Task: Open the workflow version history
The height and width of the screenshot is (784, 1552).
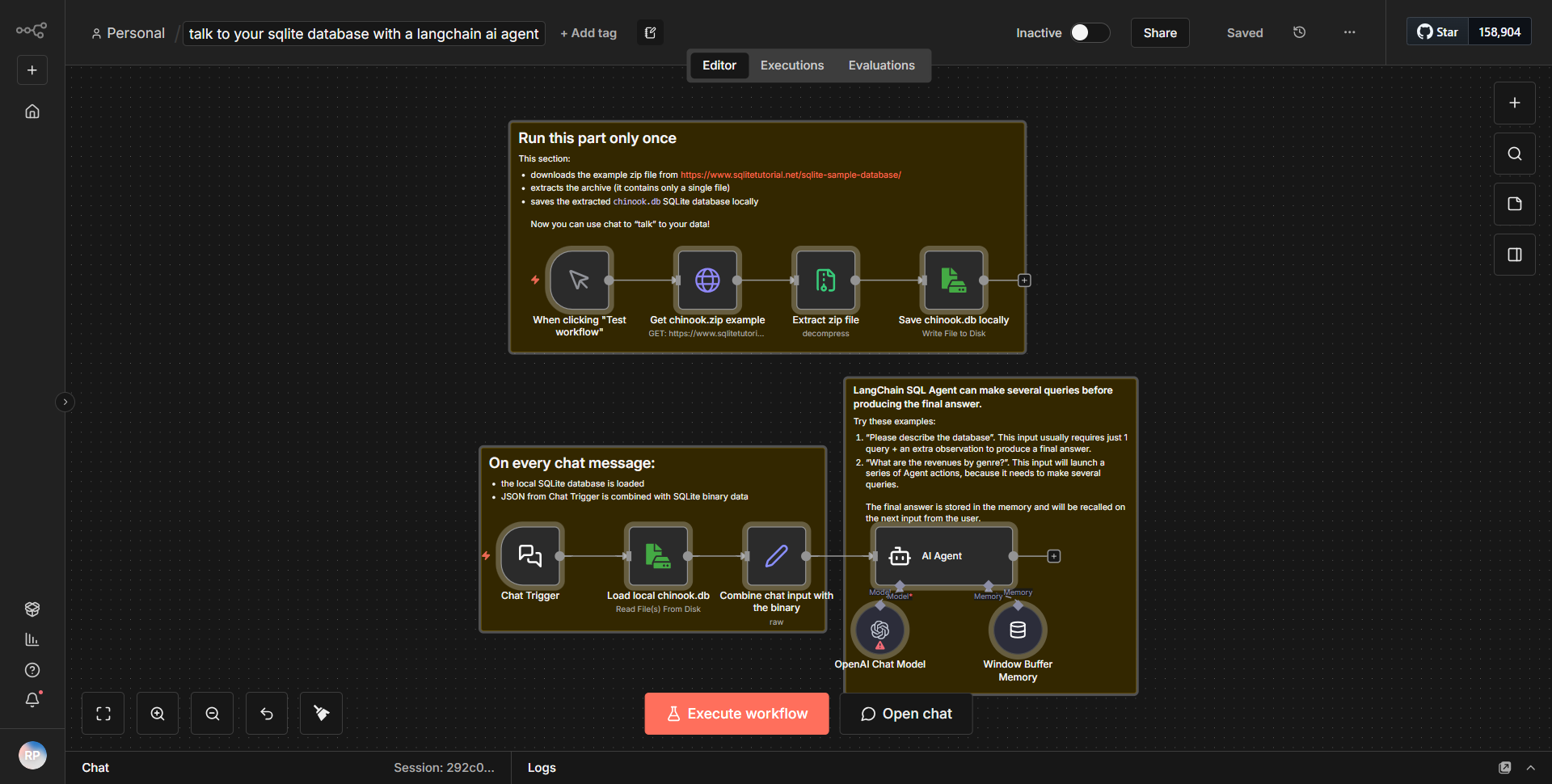Action: (1299, 32)
